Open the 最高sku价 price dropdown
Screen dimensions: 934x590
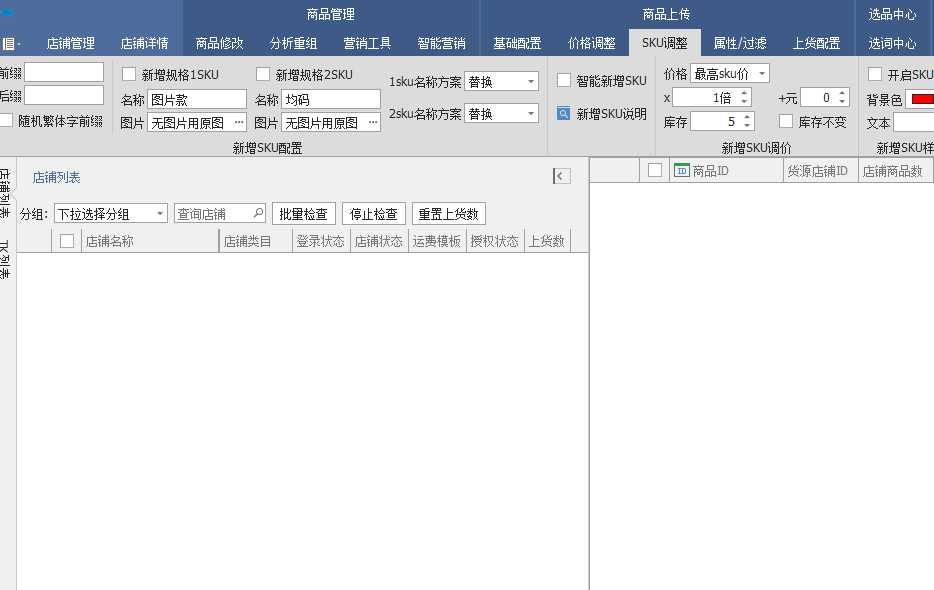[x=761, y=73]
